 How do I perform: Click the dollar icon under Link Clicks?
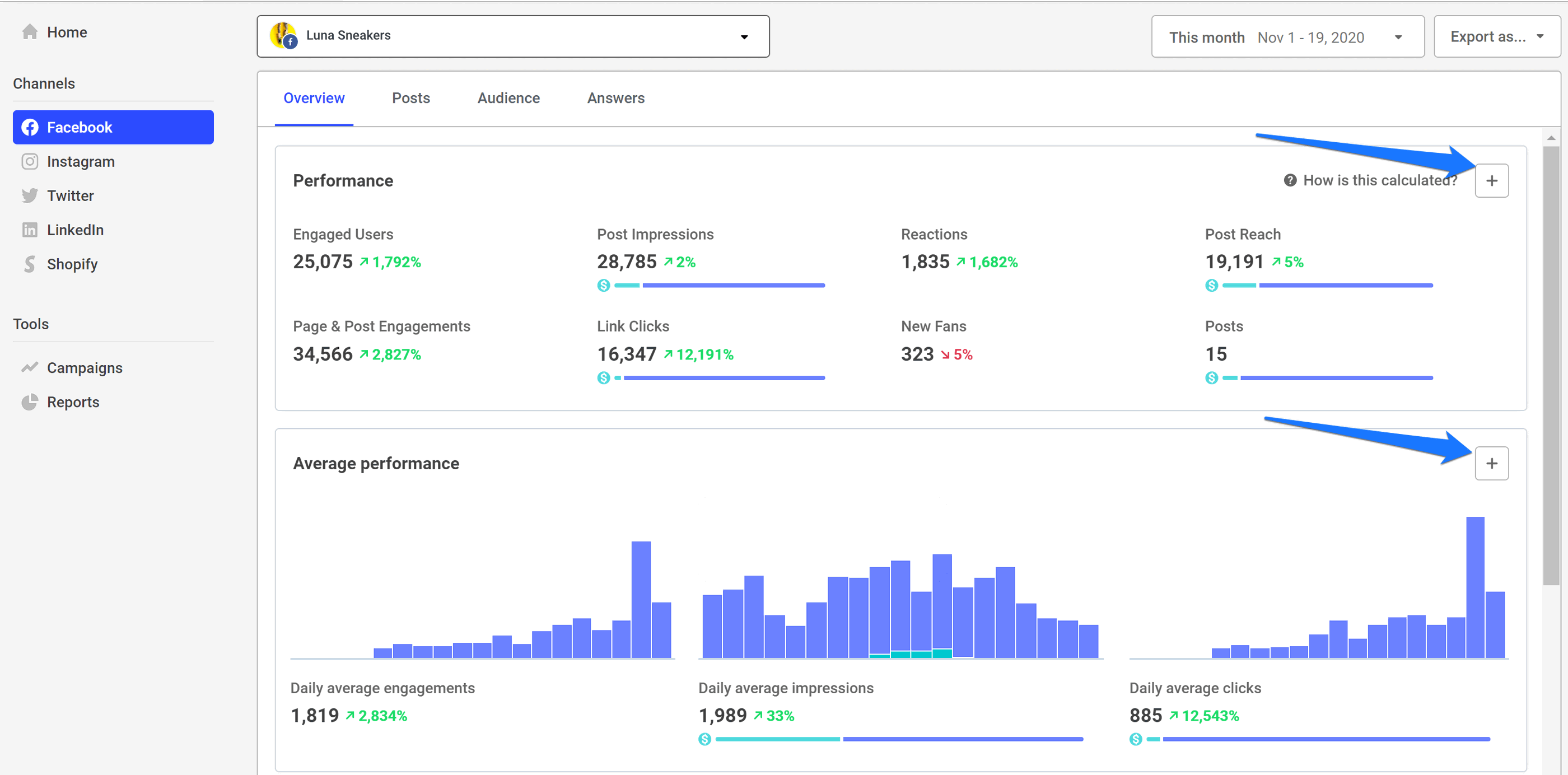[x=603, y=377]
